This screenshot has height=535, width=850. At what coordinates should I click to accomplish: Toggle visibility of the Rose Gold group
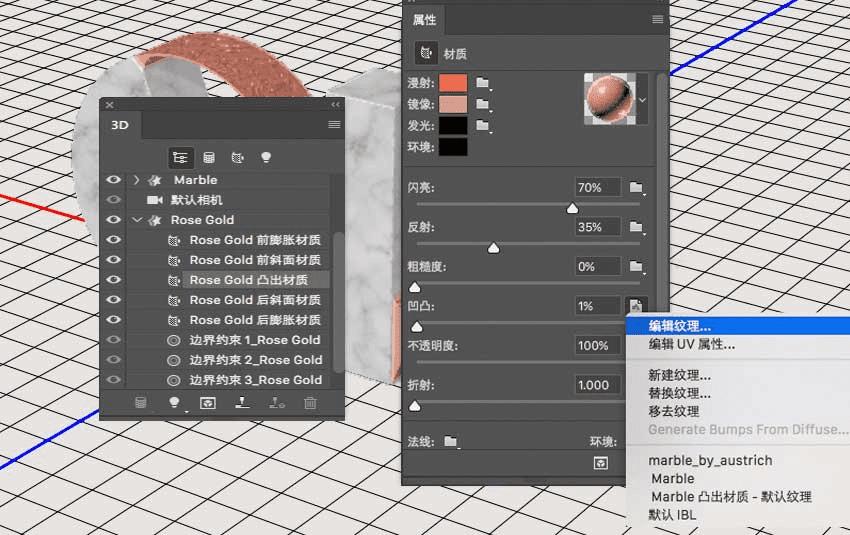(x=113, y=220)
